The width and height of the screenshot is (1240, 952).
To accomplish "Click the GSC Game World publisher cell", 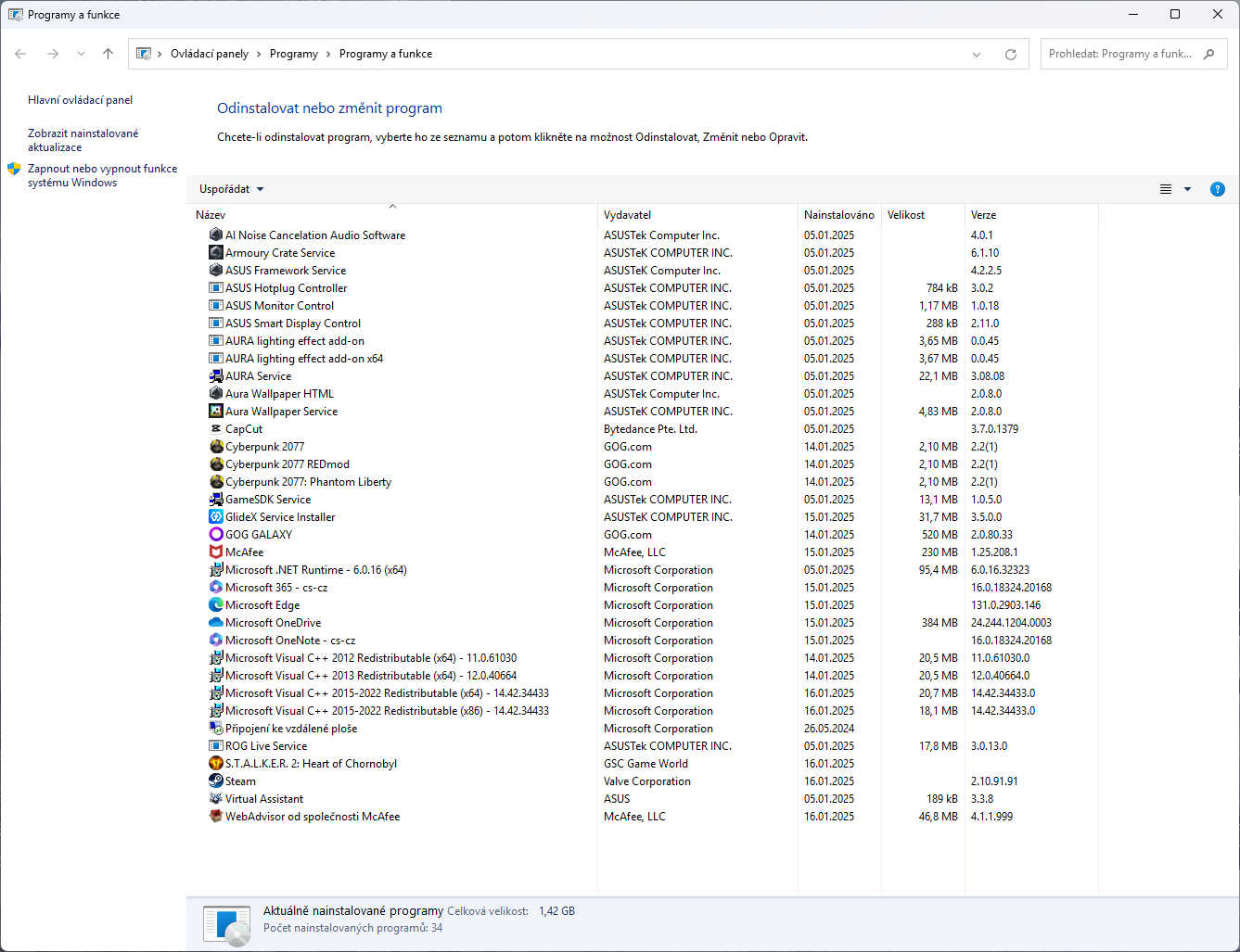I will tap(646, 764).
